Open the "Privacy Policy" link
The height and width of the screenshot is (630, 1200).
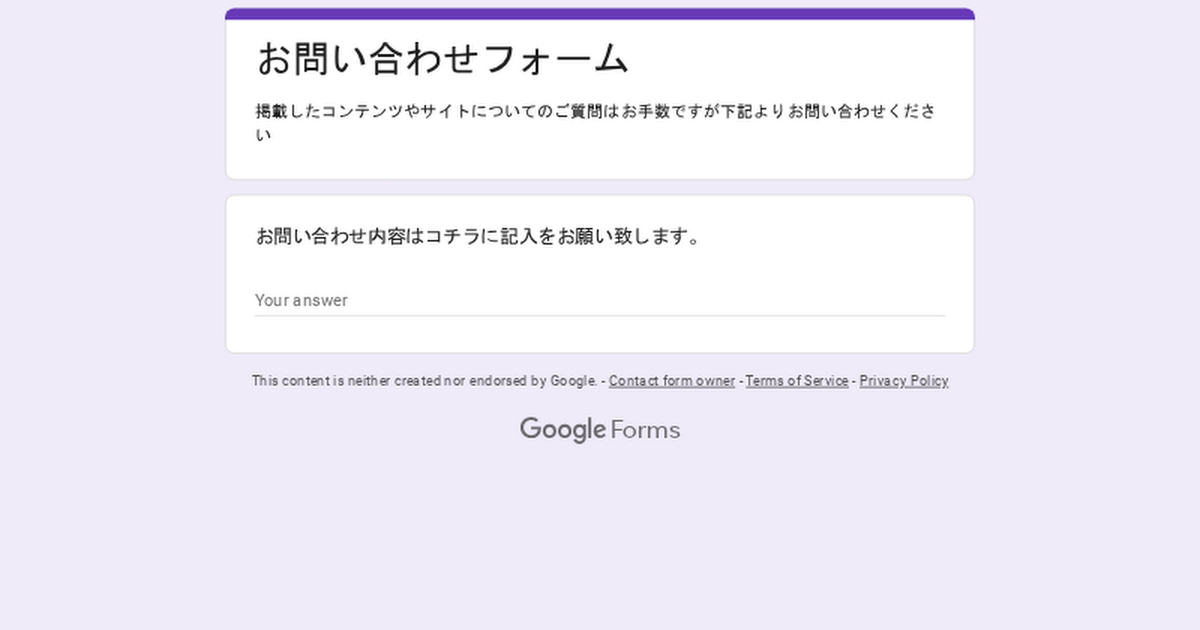coord(903,381)
